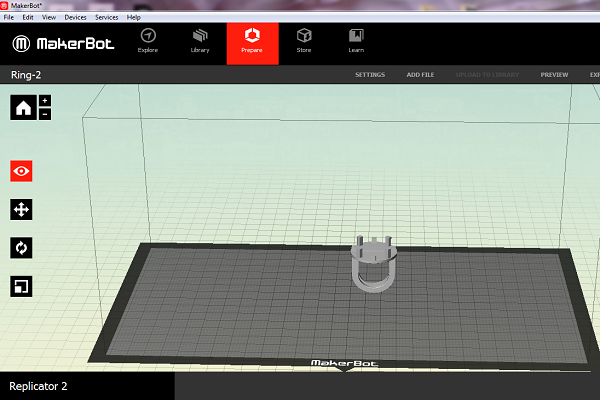Open the Edit menu
The width and height of the screenshot is (600, 400).
pos(28,17)
